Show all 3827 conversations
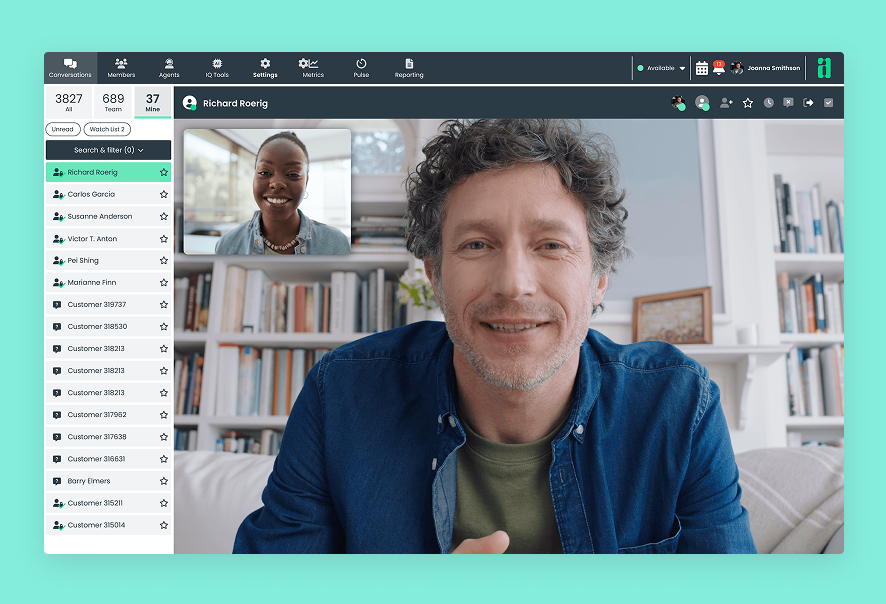The image size is (886, 604). pyautogui.click(x=69, y=102)
